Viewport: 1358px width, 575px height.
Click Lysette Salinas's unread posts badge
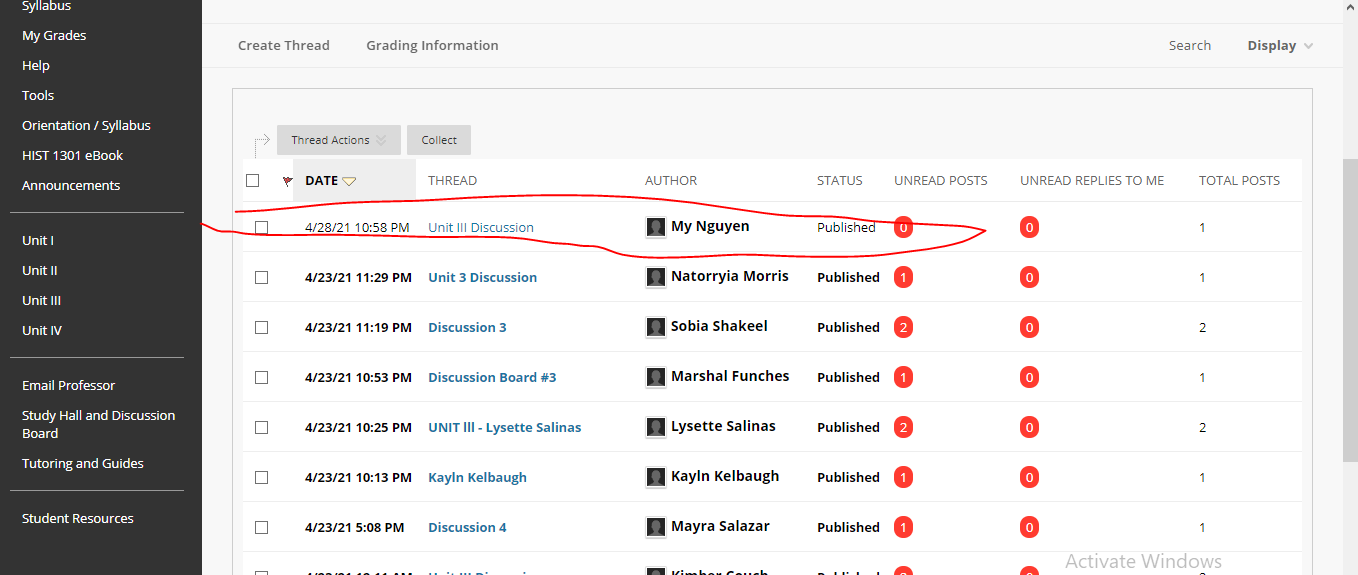pos(904,427)
